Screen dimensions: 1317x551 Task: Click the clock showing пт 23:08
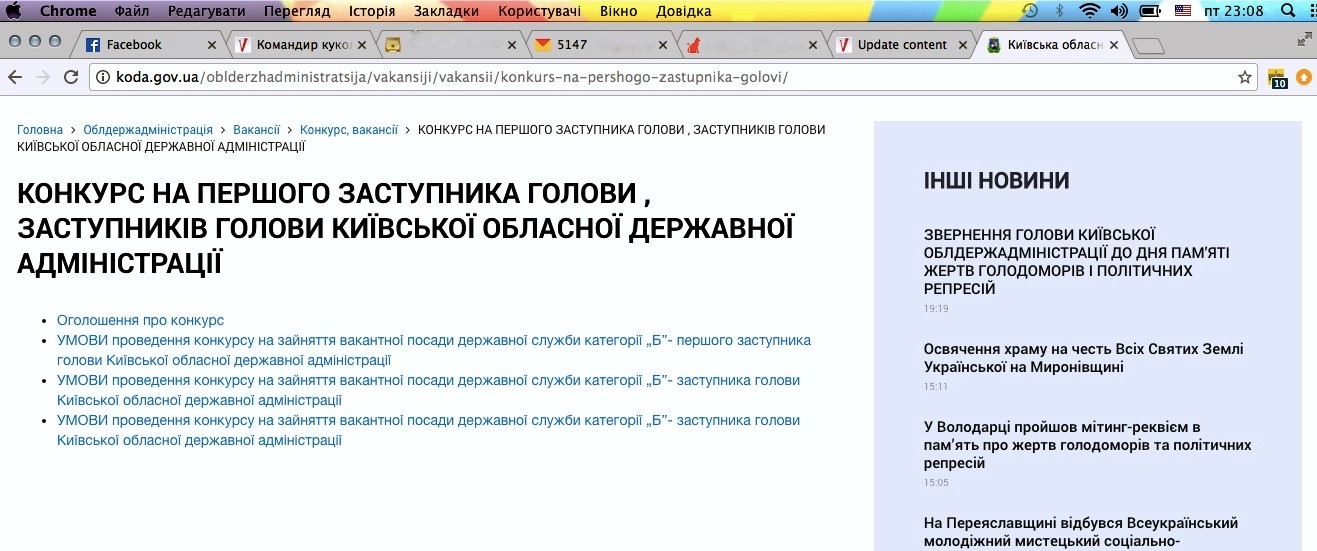pos(1234,11)
